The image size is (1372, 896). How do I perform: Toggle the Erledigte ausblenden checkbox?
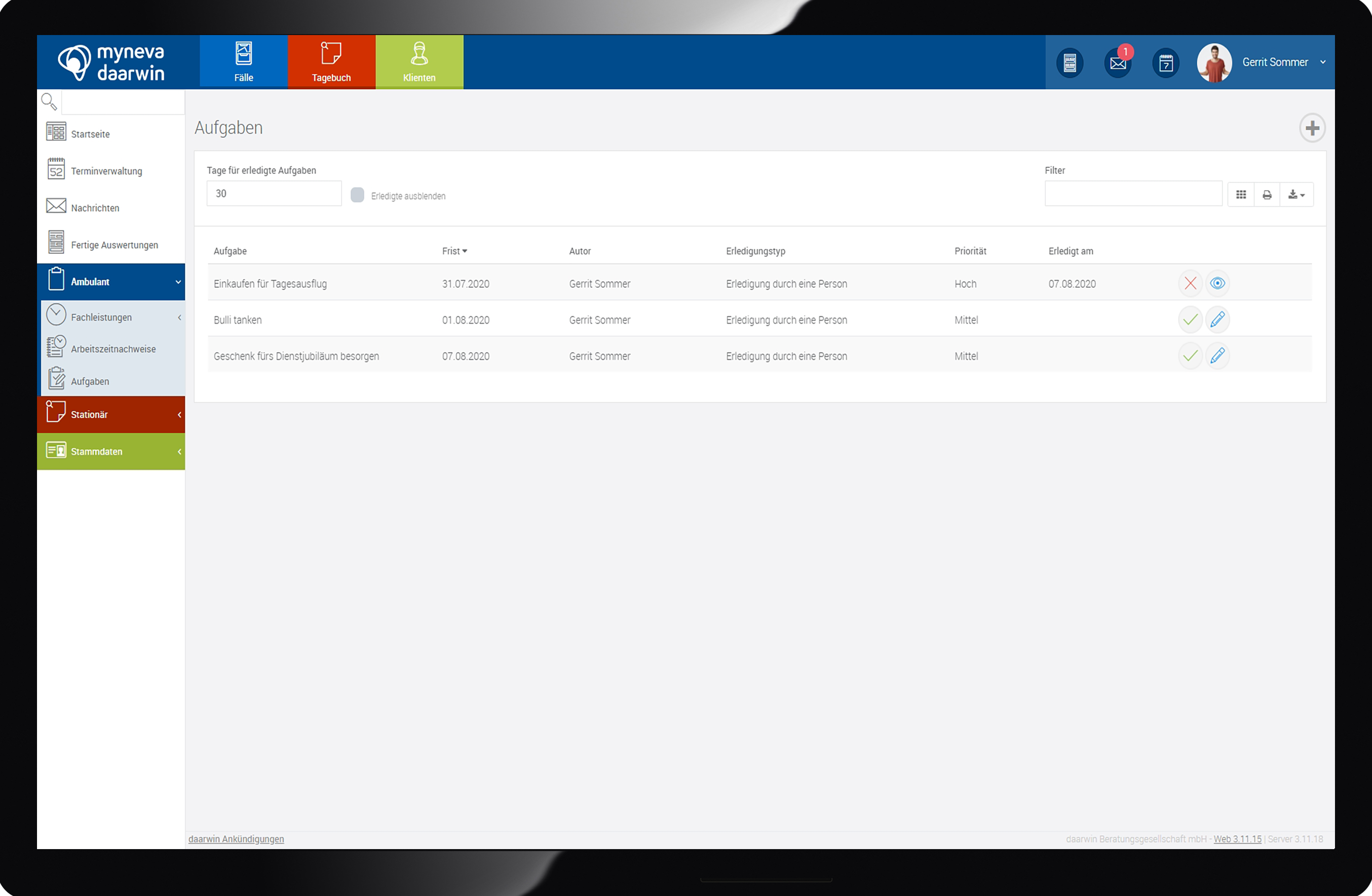(357, 195)
